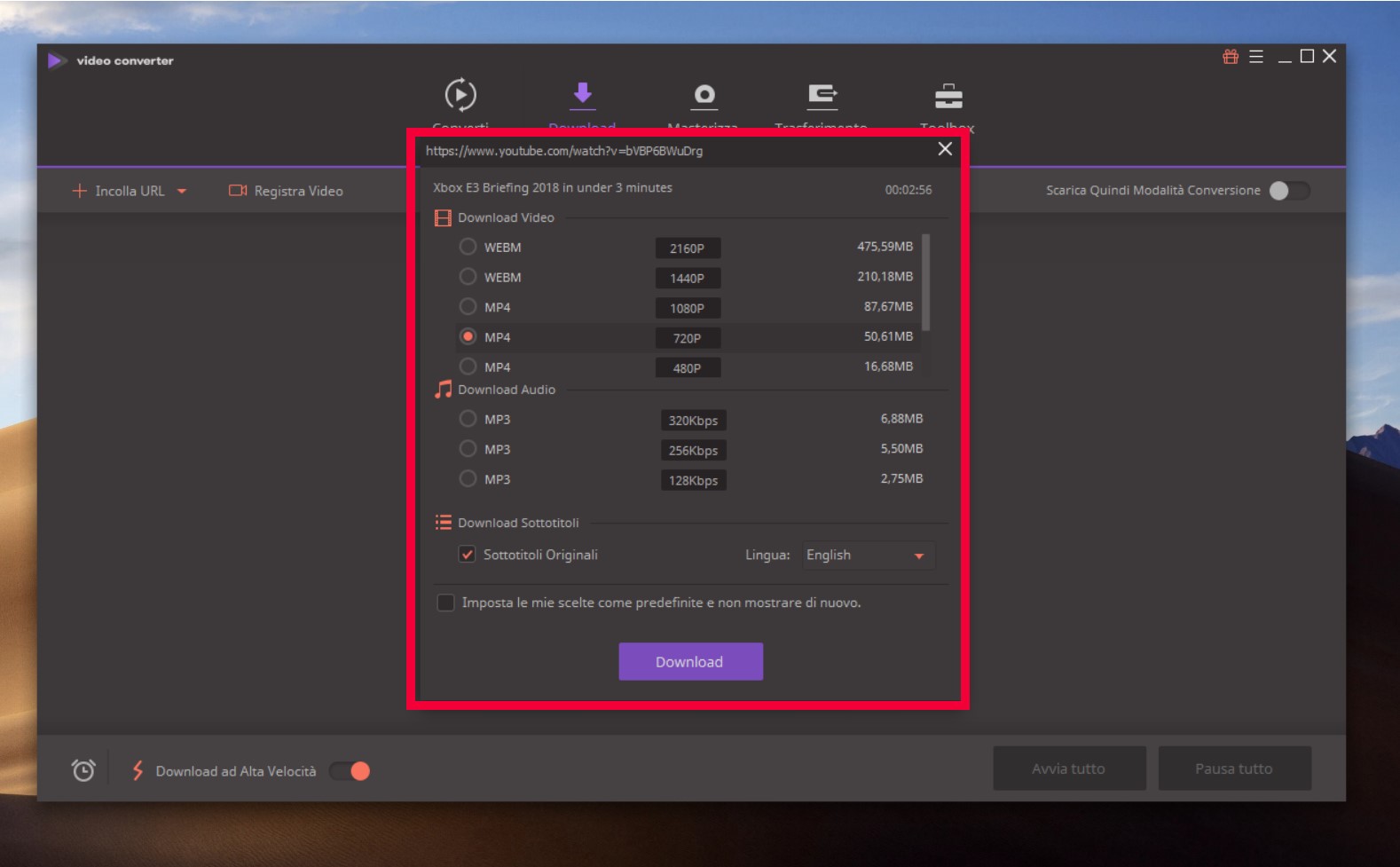This screenshot has height=867, width=1400.
Task: Click the 720P resolution badge
Action: click(688, 338)
